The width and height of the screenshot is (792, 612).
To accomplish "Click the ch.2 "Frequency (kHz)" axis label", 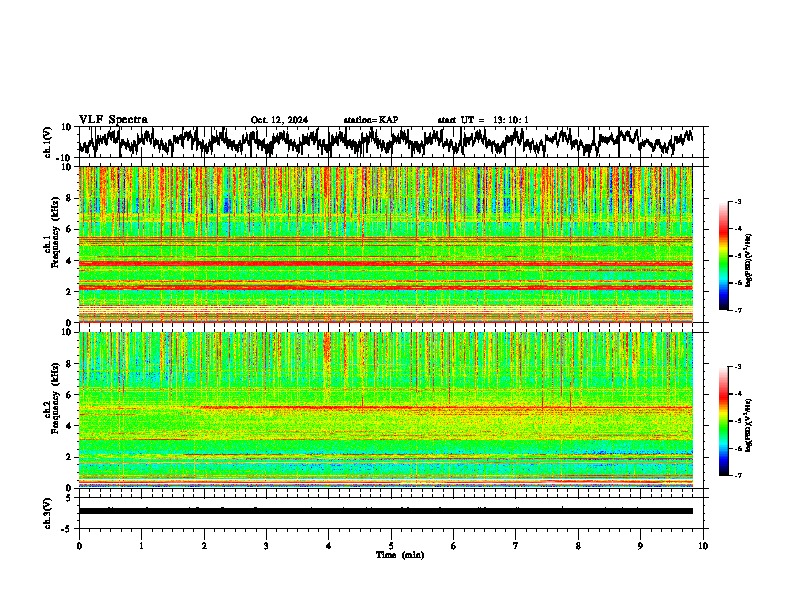I will pyautogui.click(x=55, y=398).
